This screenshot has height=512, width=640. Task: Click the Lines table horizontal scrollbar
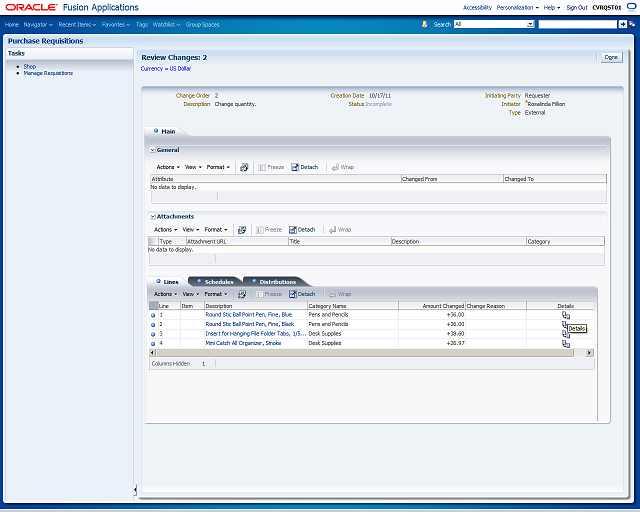pos(364,353)
